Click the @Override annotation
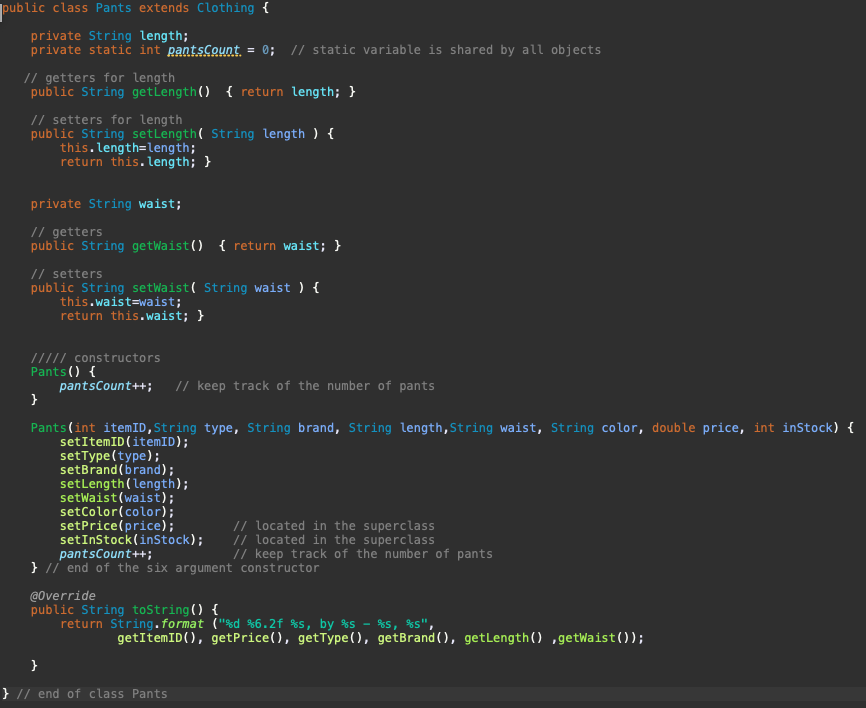Screen dimensions: 866x708 point(63,596)
